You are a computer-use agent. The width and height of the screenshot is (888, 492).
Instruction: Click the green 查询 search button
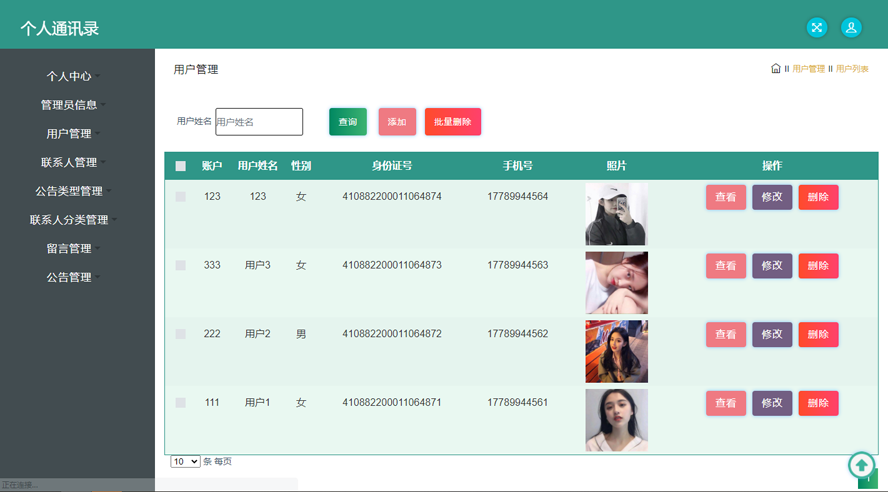pos(348,122)
